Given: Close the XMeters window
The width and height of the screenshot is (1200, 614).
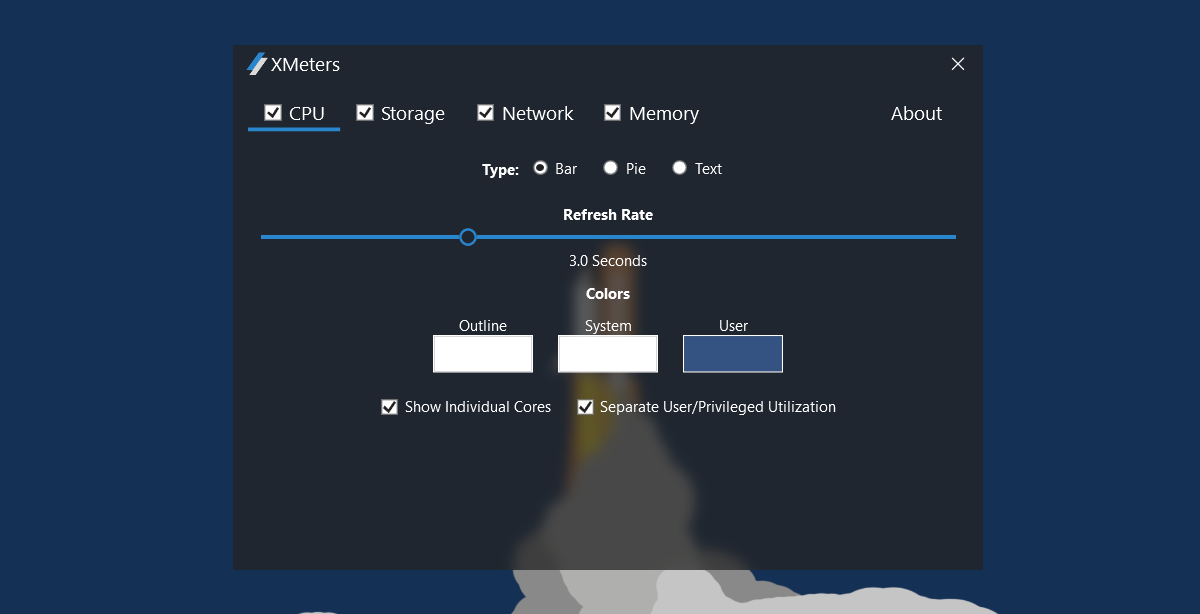Looking at the screenshot, I should pyautogui.click(x=958, y=64).
